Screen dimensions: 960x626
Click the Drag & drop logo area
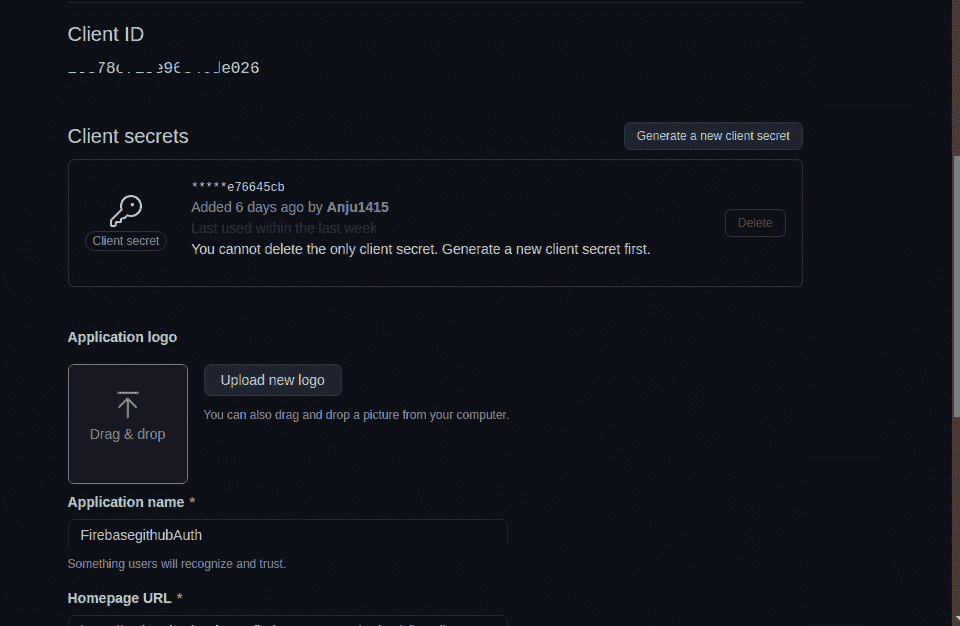[128, 424]
